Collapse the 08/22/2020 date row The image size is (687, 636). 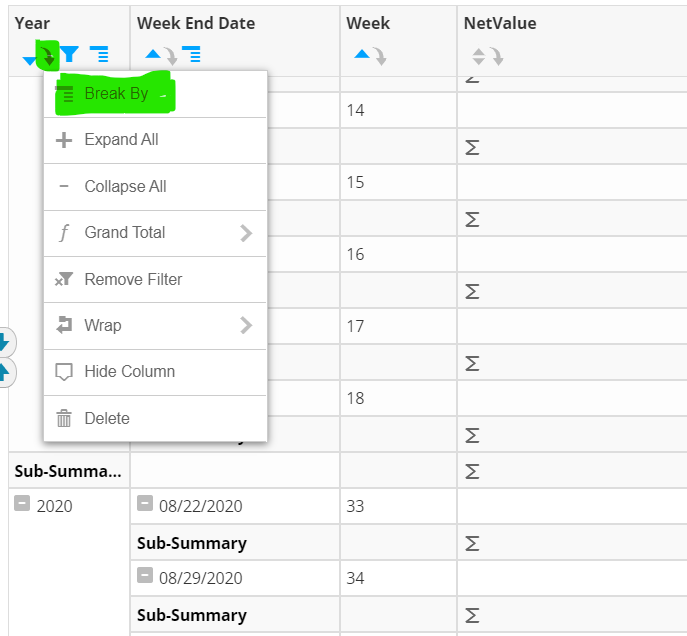[145, 503]
